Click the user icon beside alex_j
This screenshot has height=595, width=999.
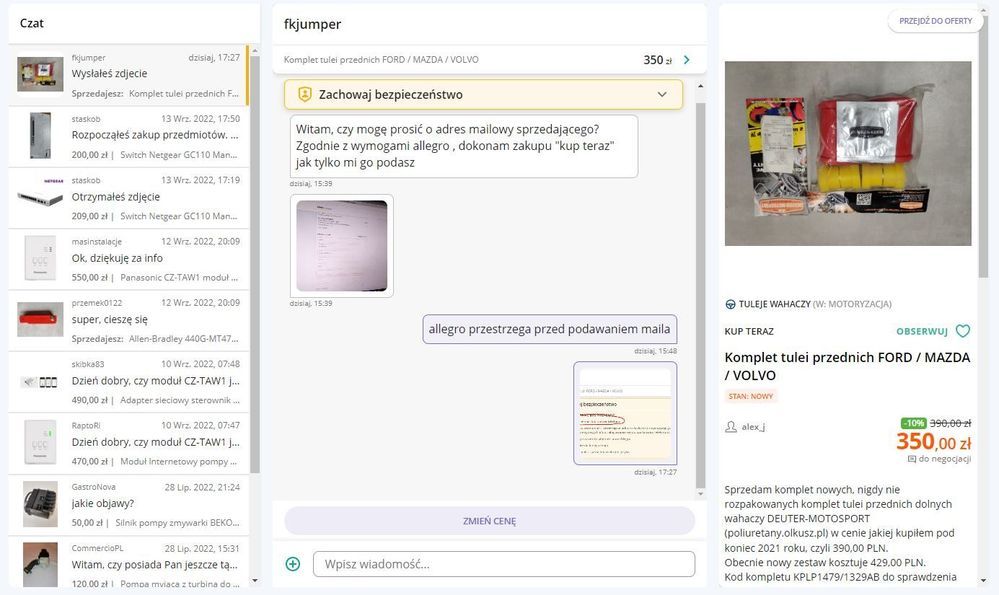pyautogui.click(x=731, y=427)
